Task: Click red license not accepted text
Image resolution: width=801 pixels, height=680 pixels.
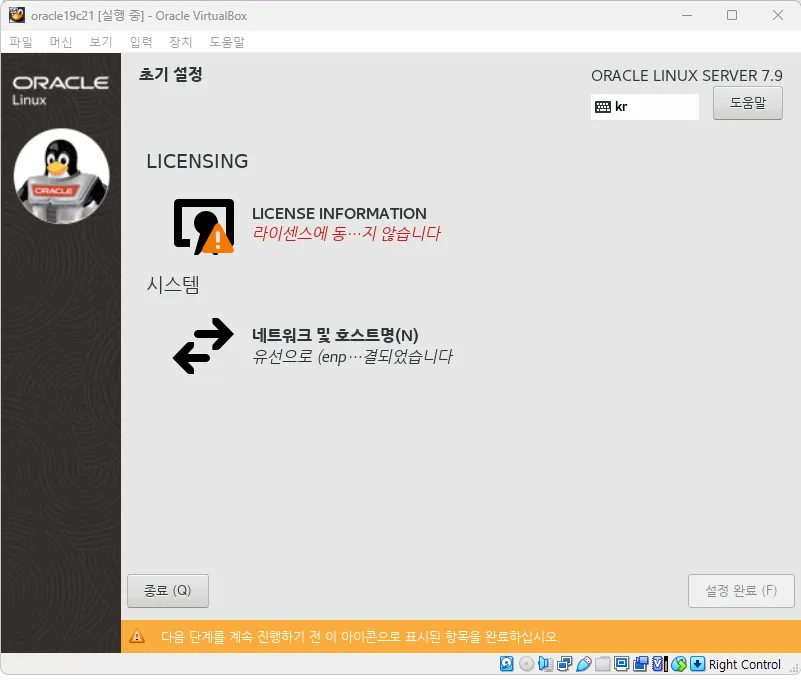Action: point(346,233)
